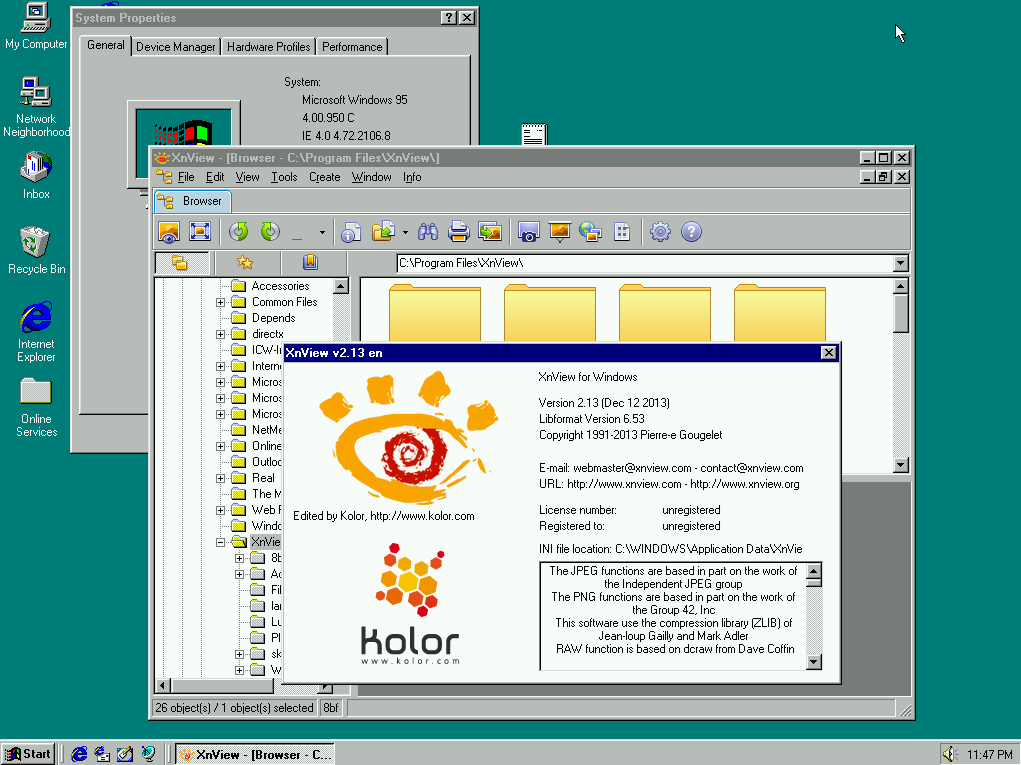Click the Print icon in XnView toolbar
1021x765 pixels.
459,232
